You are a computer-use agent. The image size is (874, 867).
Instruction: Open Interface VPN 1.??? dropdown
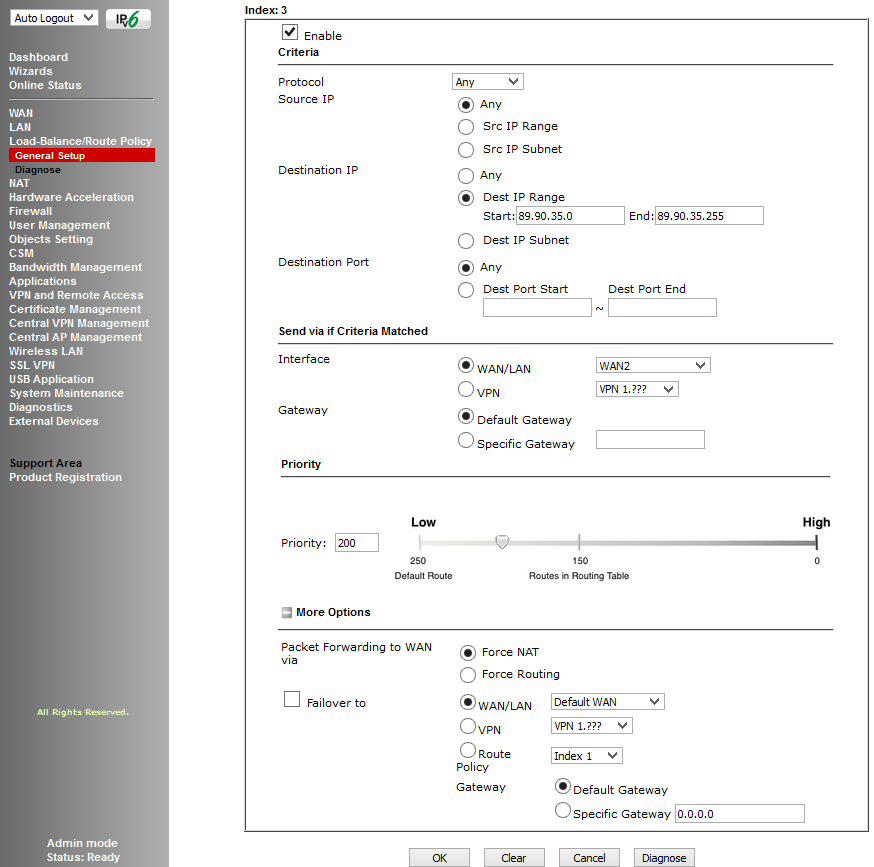click(637, 389)
